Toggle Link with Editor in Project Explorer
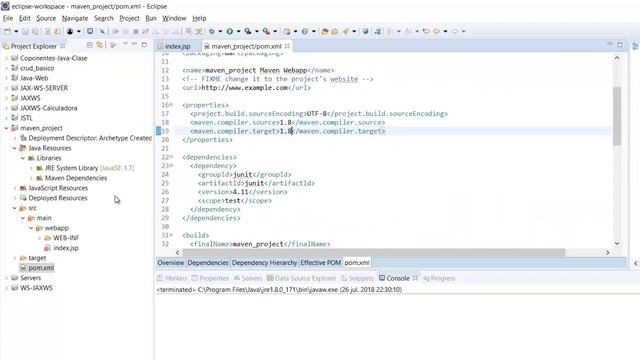The width and height of the screenshot is (640, 360). 100,45
